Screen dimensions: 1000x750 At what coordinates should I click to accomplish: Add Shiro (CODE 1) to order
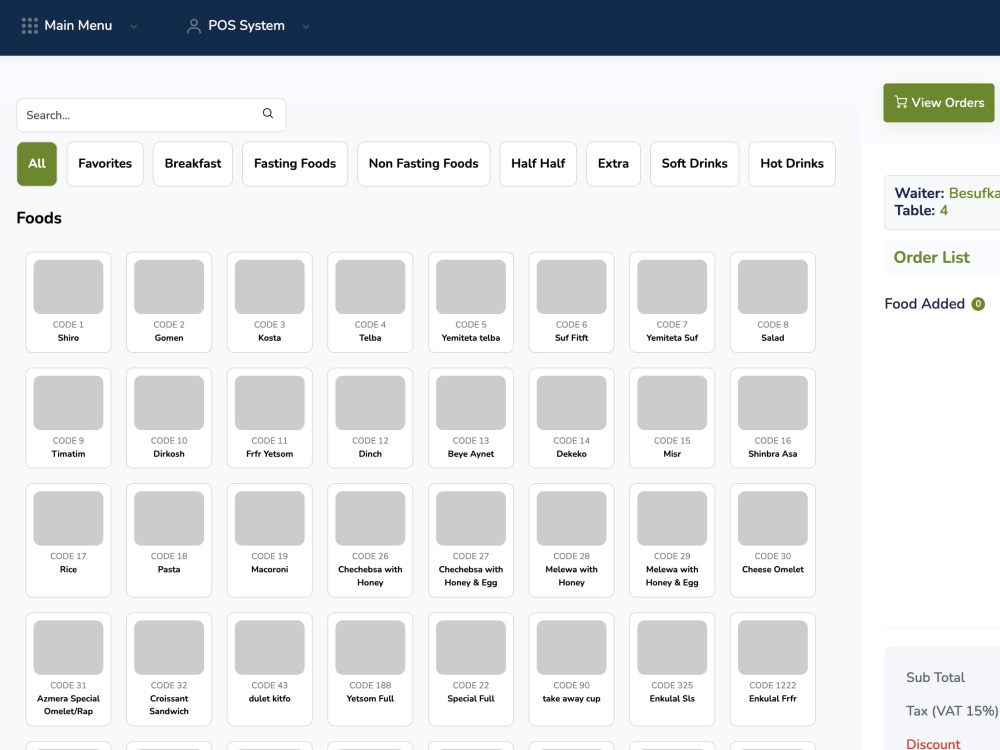click(x=68, y=302)
